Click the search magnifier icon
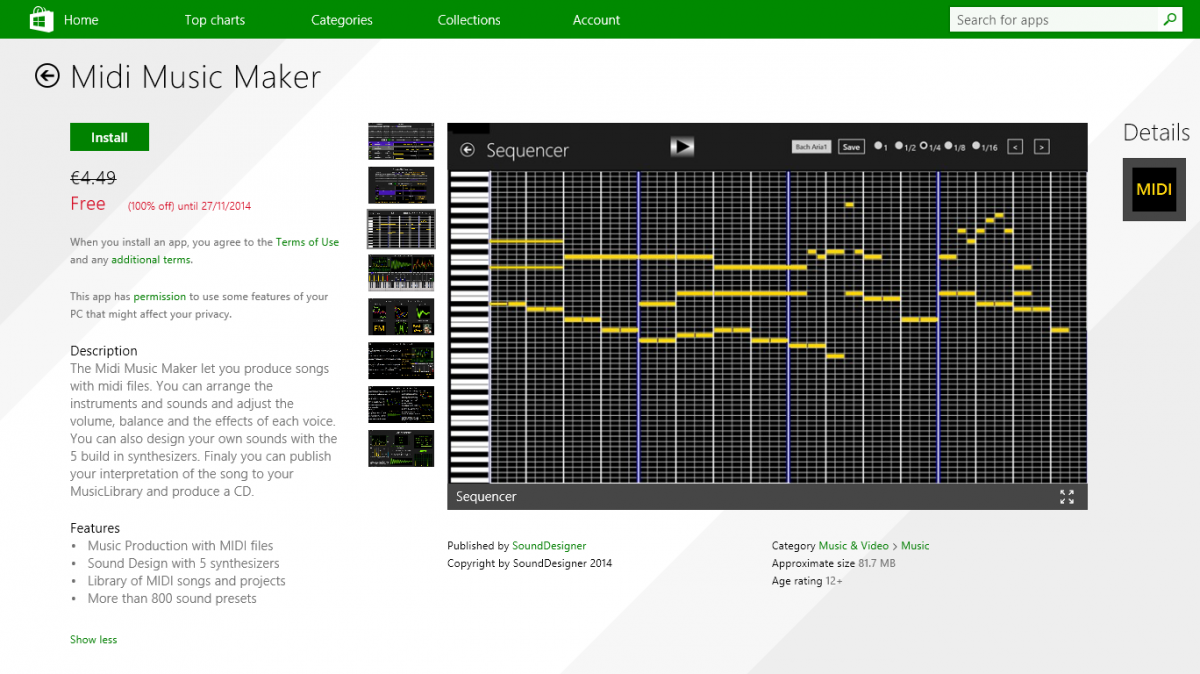This screenshot has height=674, width=1200. [1170, 19]
